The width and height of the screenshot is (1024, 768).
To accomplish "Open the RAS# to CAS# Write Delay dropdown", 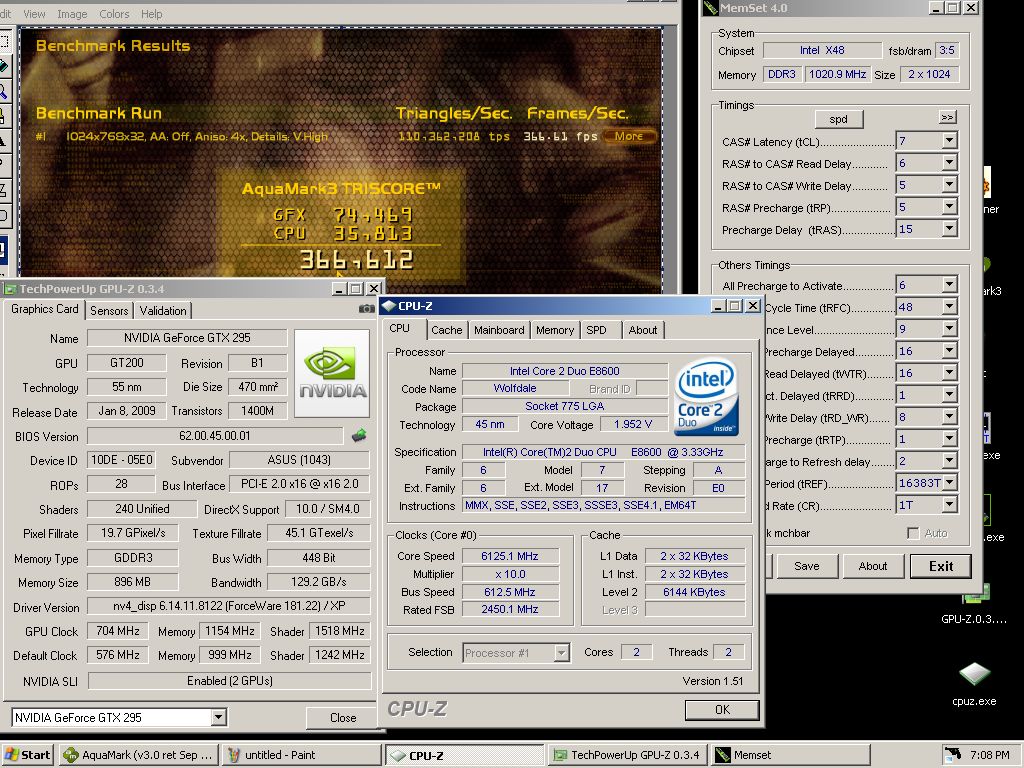I will click(x=950, y=185).
